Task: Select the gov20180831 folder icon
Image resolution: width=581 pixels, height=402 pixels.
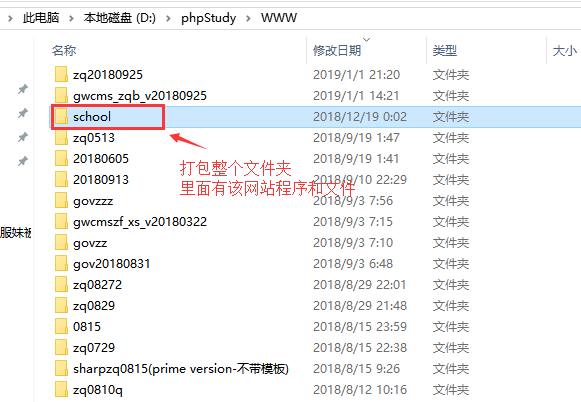Action: pyautogui.click(x=61, y=264)
